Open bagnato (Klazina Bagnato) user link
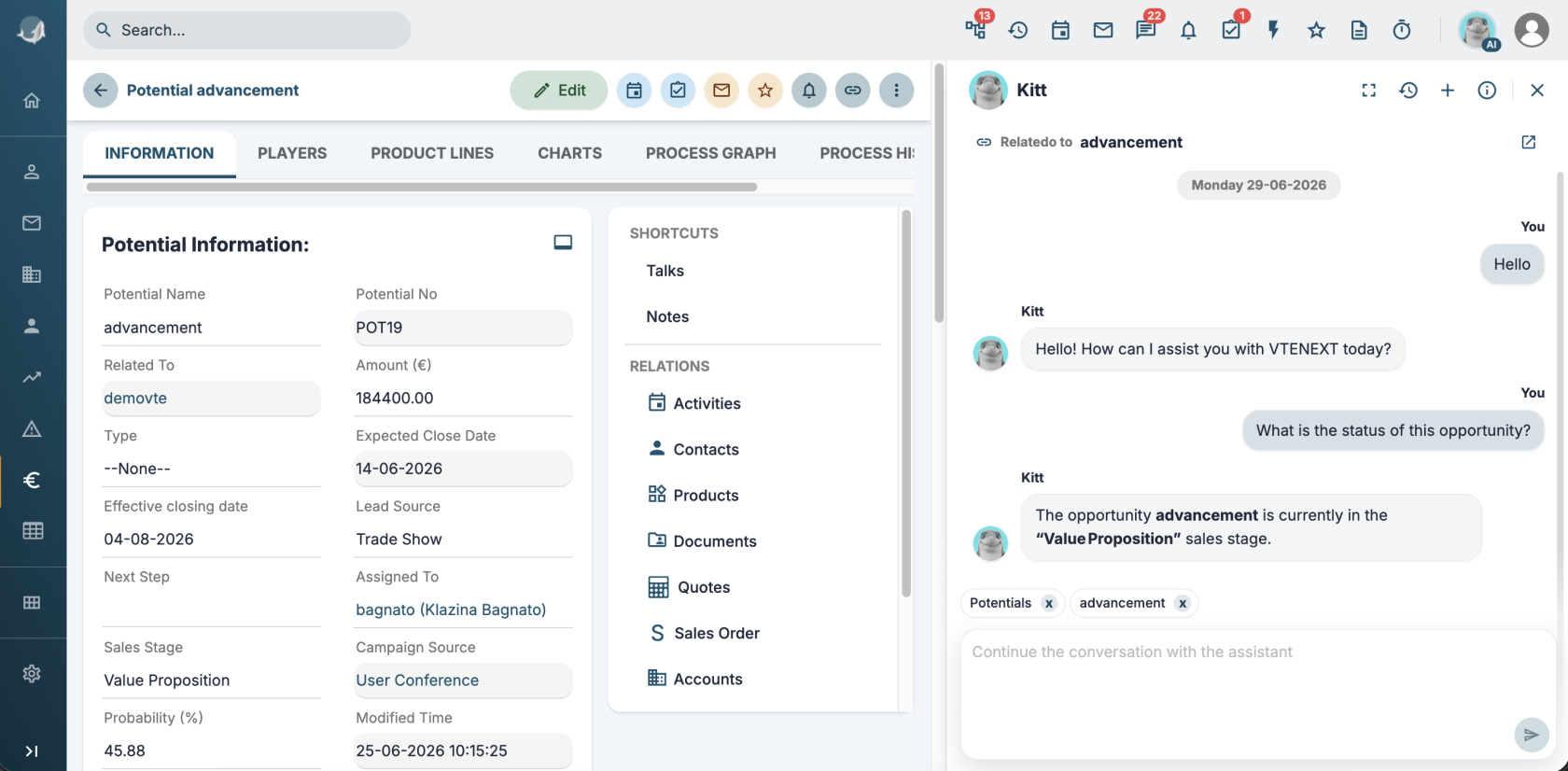Screen dimensions: 1568x771 coord(451,610)
